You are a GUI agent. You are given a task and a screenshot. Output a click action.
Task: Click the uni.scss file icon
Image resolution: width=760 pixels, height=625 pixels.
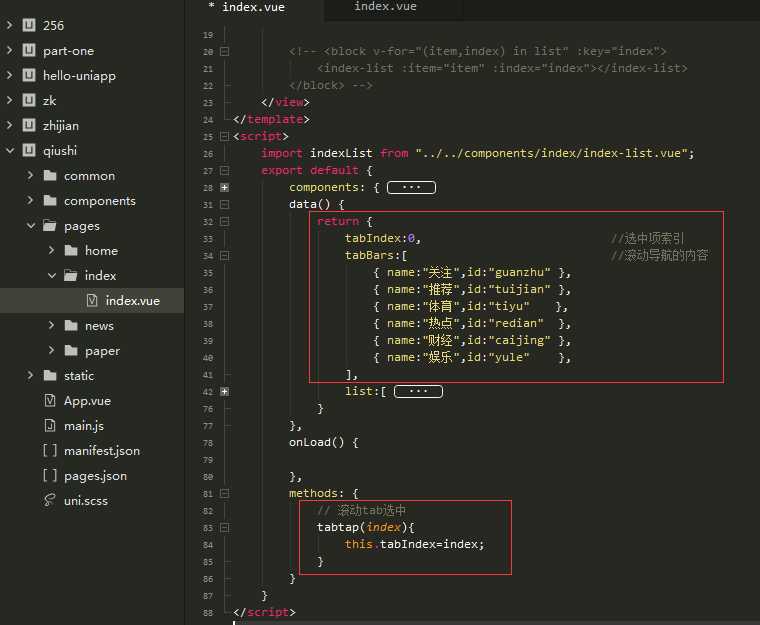49,500
